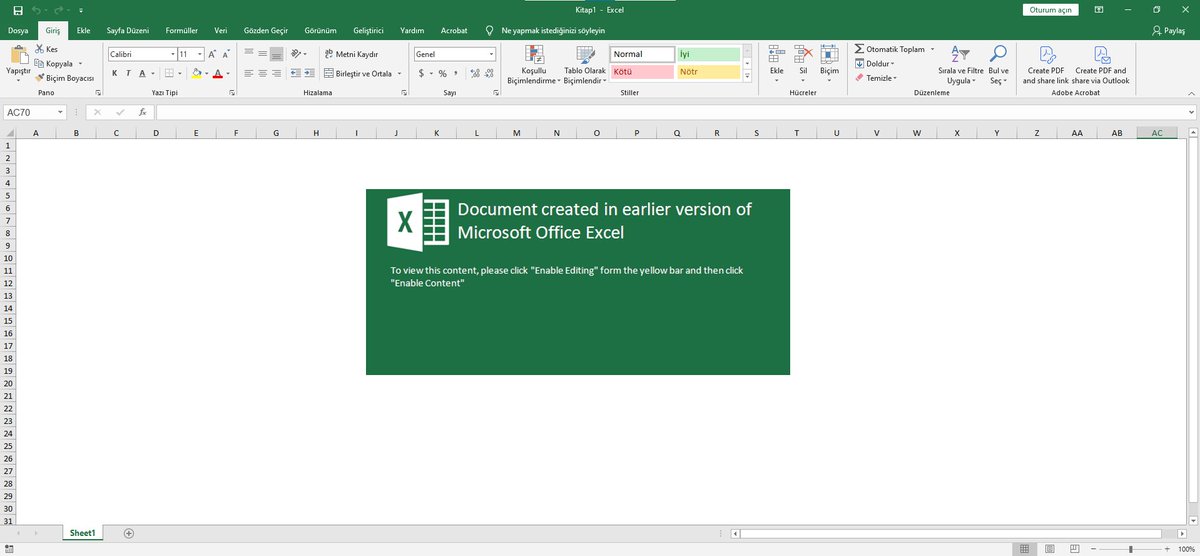This screenshot has height=556, width=1200.
Task: Open the Doldur fill dropdown
Action: tap(875, 63)
